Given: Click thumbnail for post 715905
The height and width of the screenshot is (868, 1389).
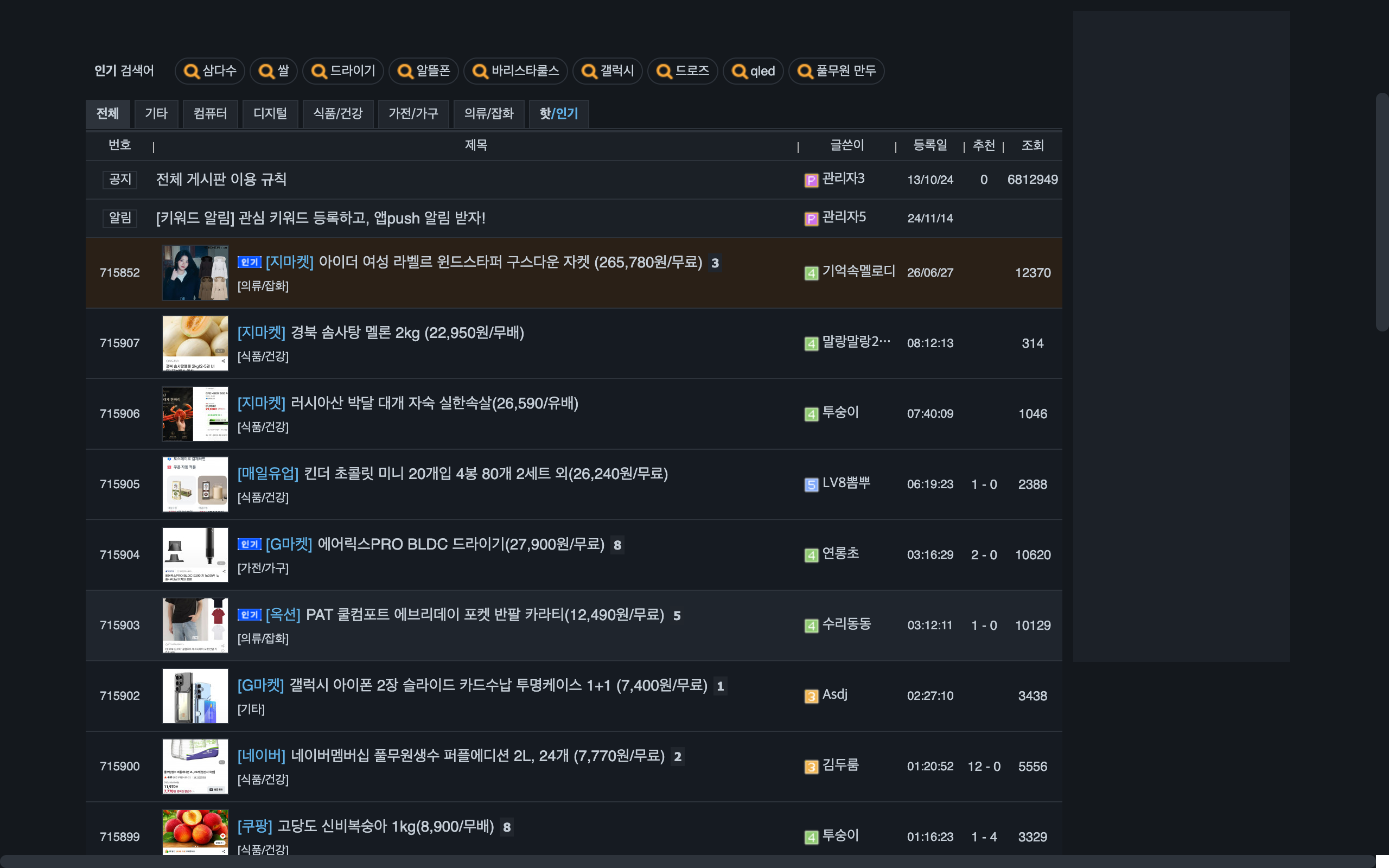Looking at the screenshot, I should [x=195, y=484].
